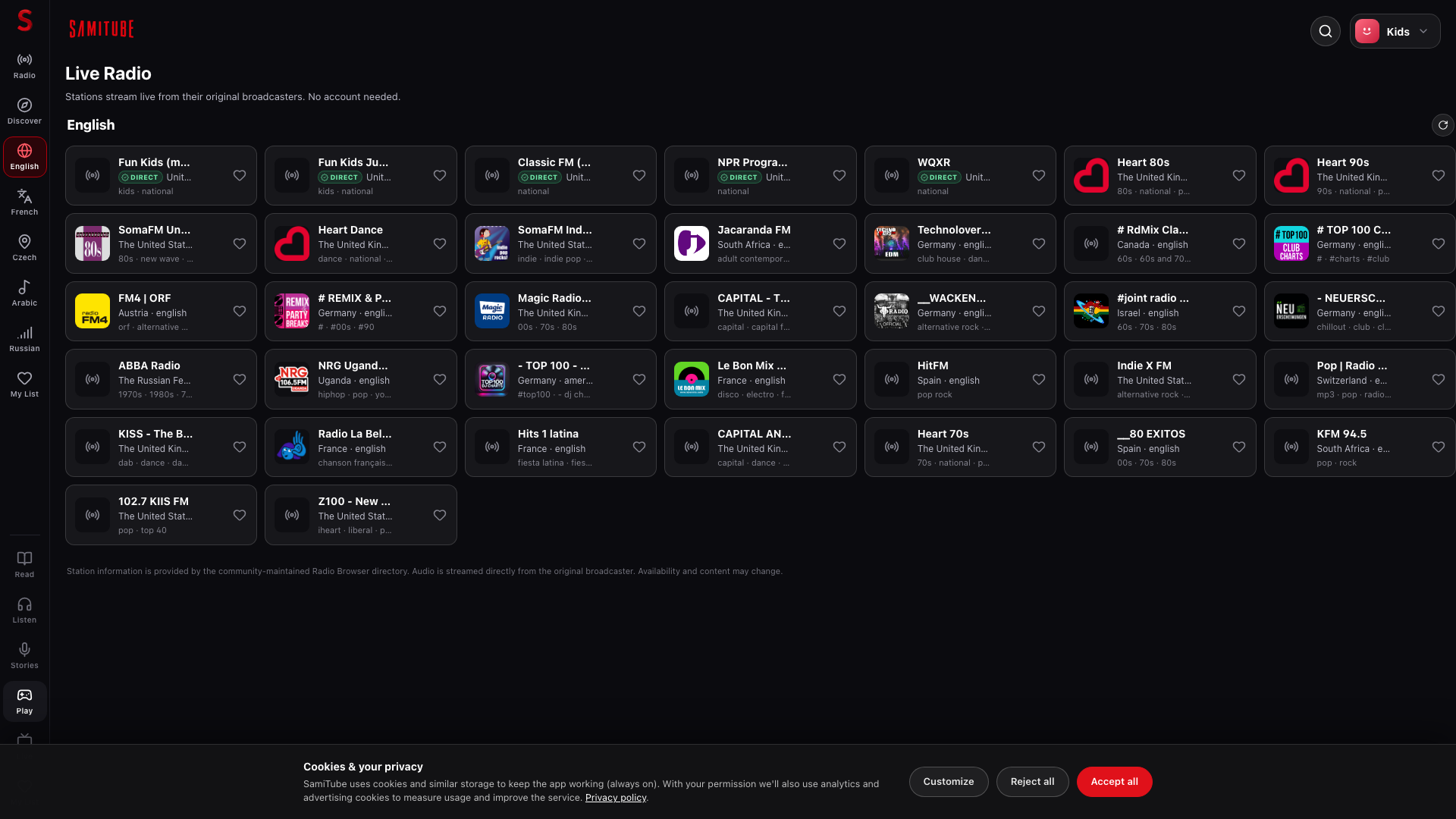The image size is (1456, 819).
Task: Expand the Kids profile dropdown
Action: tap(1395, 31)
